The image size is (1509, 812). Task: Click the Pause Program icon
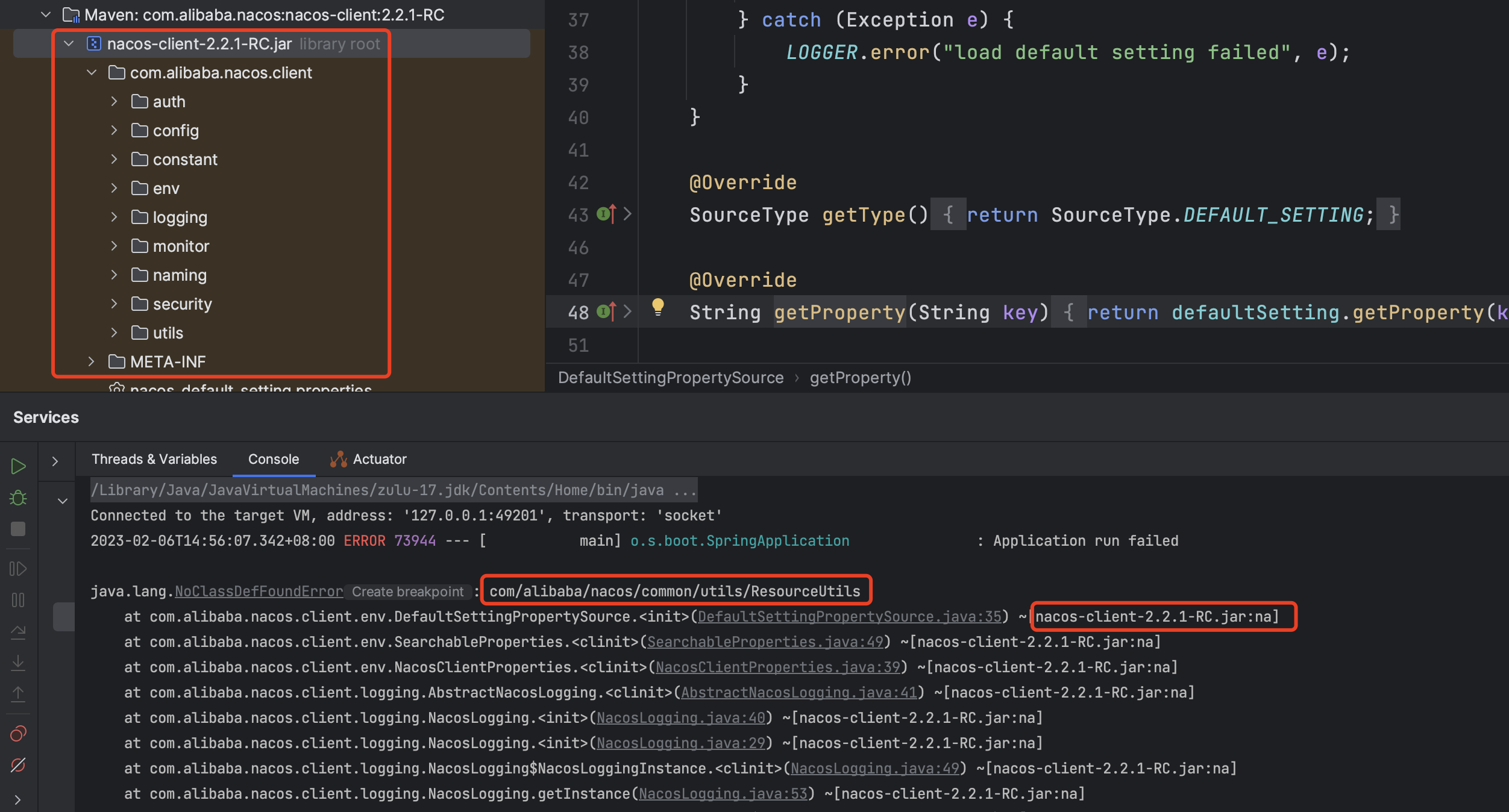pos(18,600)
